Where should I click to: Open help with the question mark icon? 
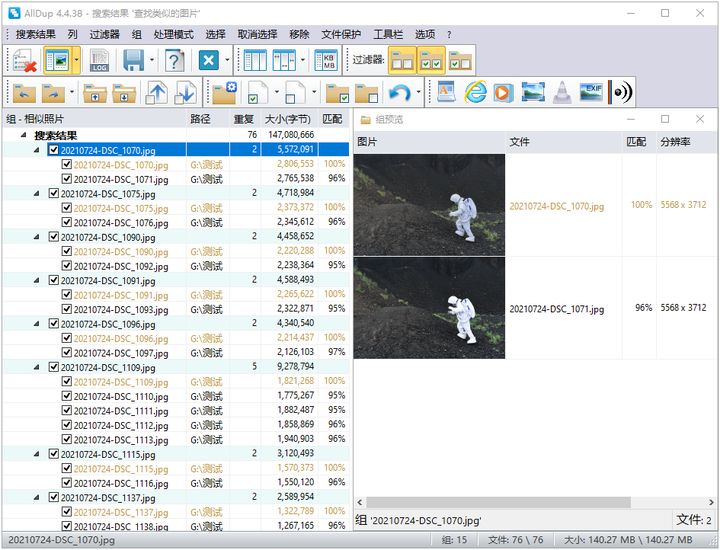(175, 61)
